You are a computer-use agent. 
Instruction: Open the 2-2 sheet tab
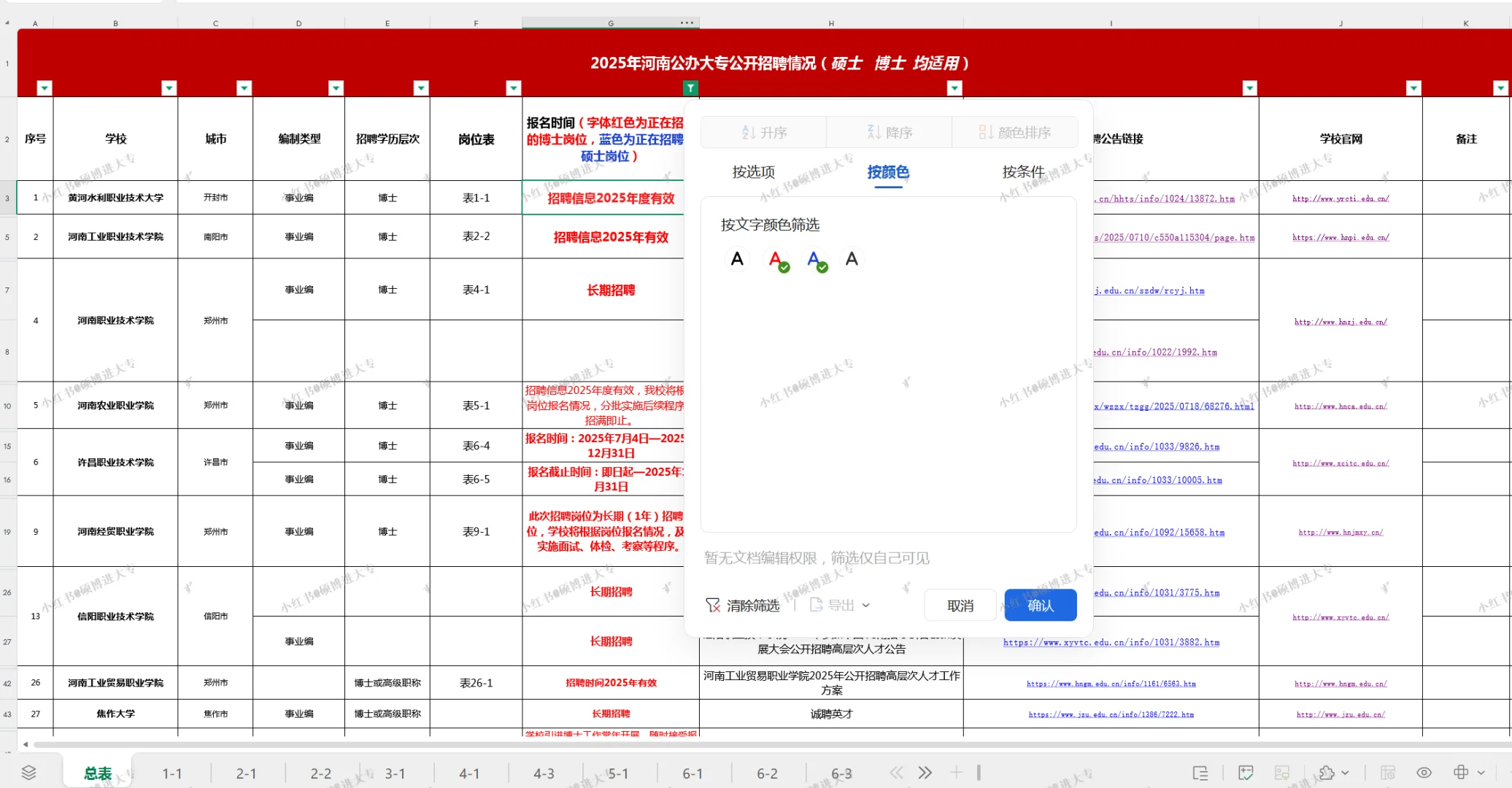320,773
